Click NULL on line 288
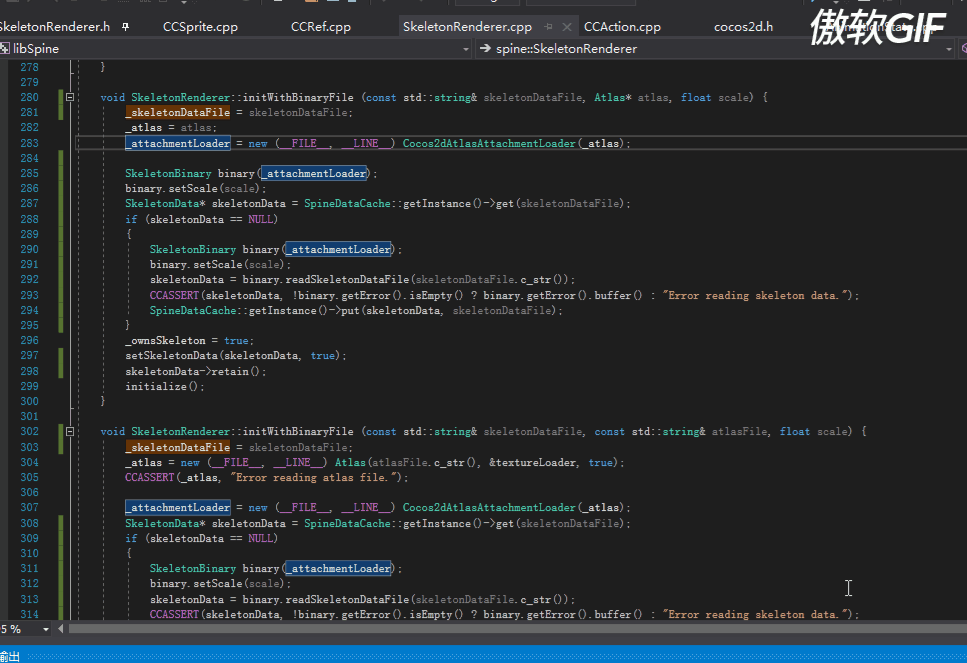 tap(260, 220)
